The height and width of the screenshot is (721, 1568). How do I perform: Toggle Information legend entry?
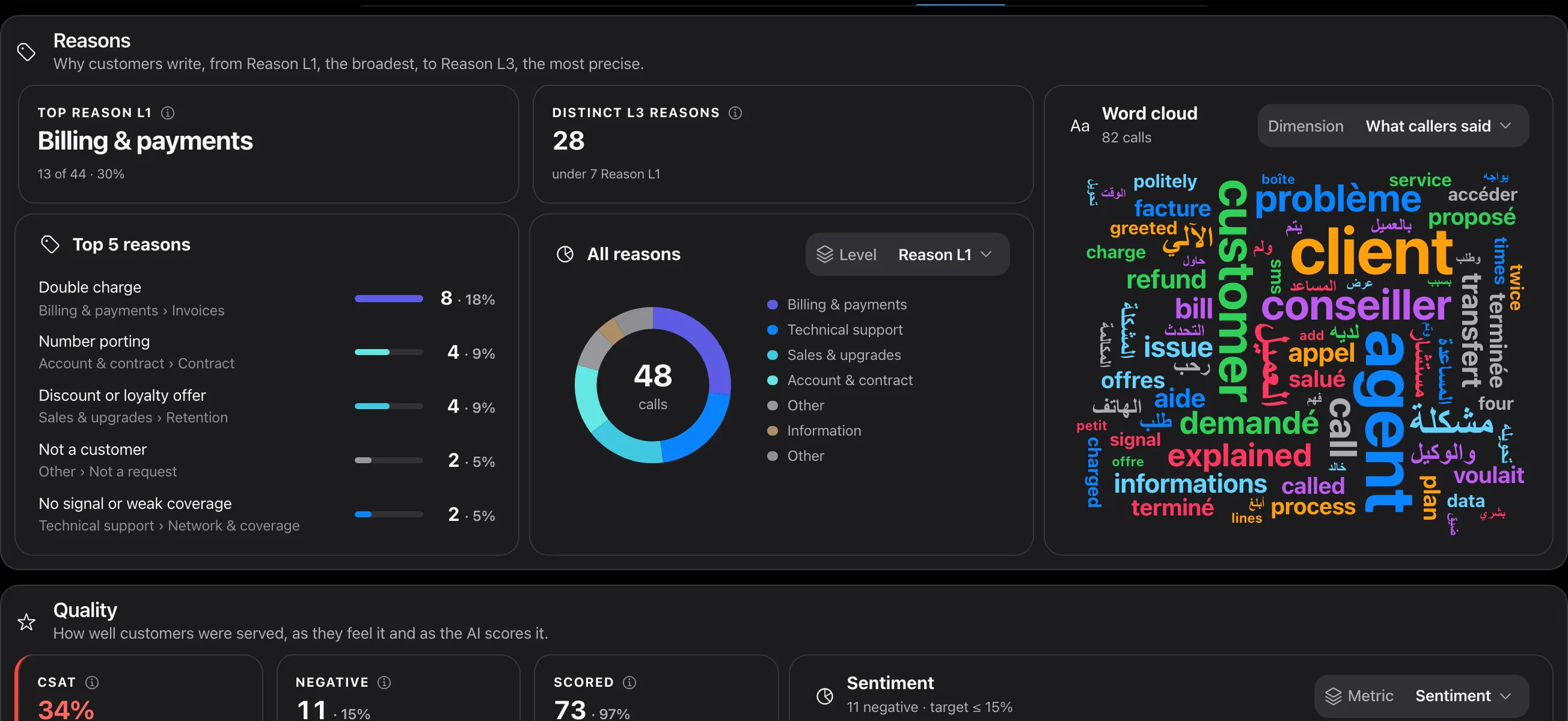click(815, 431)
